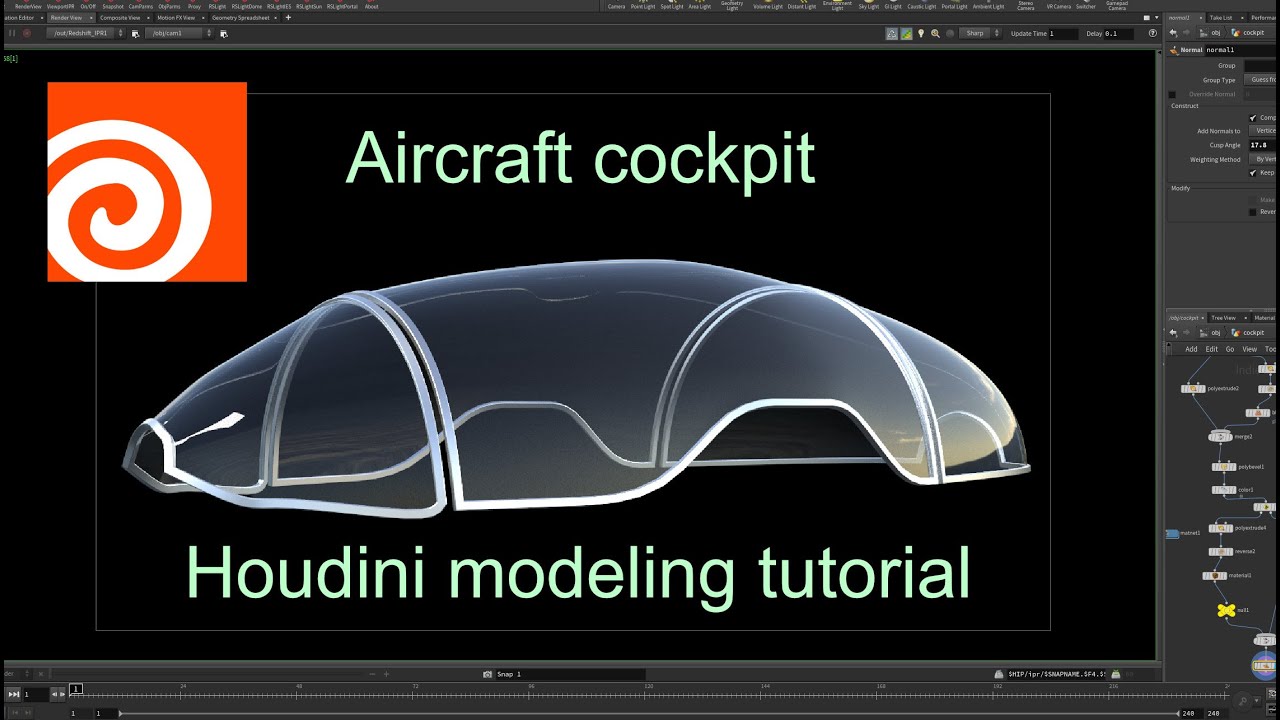The height and width of the screenshot is (720, 1280).
Task: Click the VR Camera shelf tool
Action: (x=1058, y=7)
